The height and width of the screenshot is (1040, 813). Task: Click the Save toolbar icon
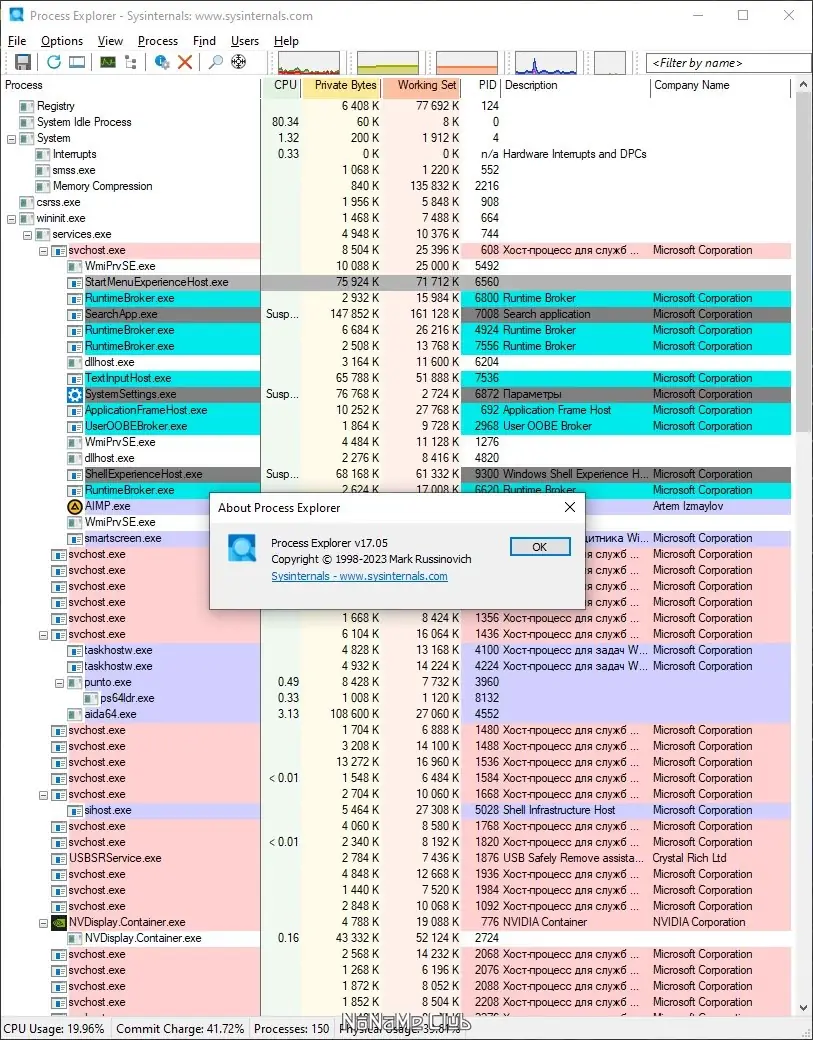click(x=23, y=62)
